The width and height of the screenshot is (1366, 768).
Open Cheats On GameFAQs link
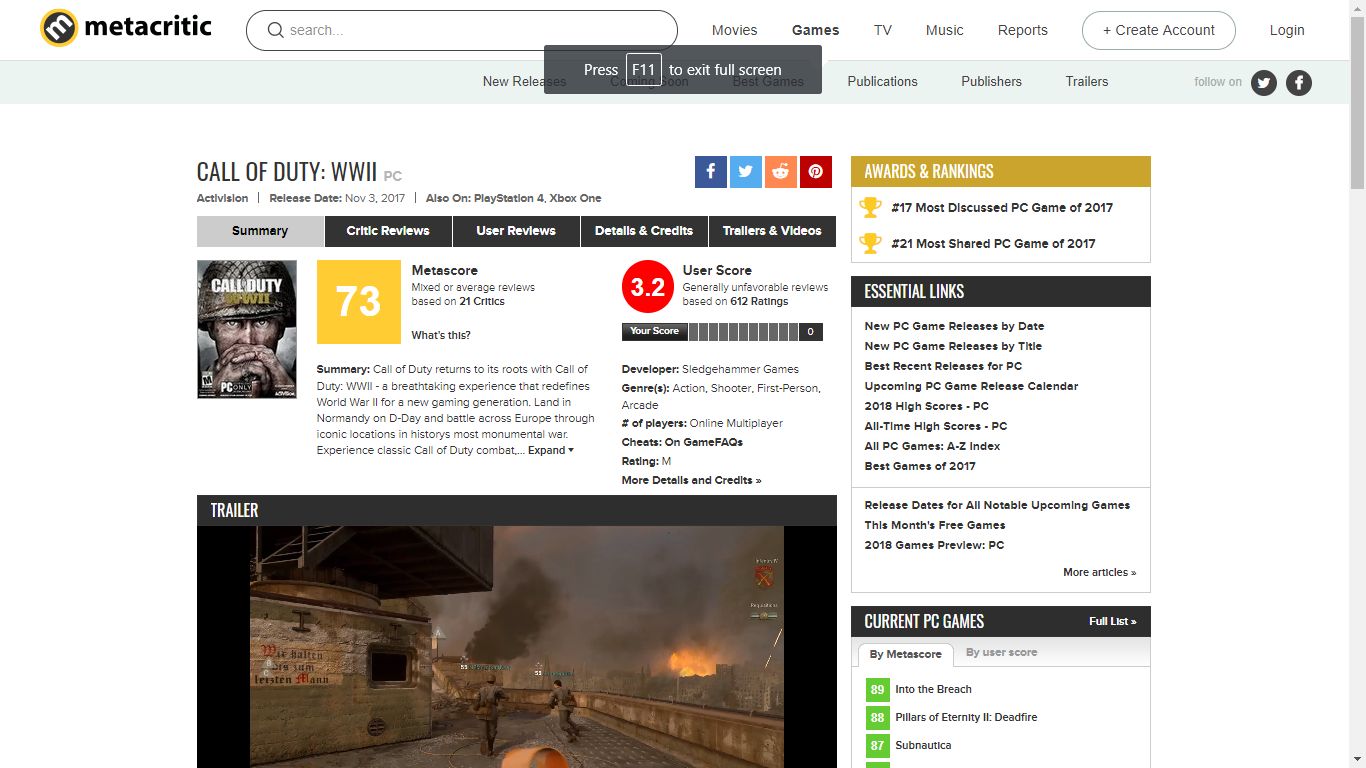point(704,442)
